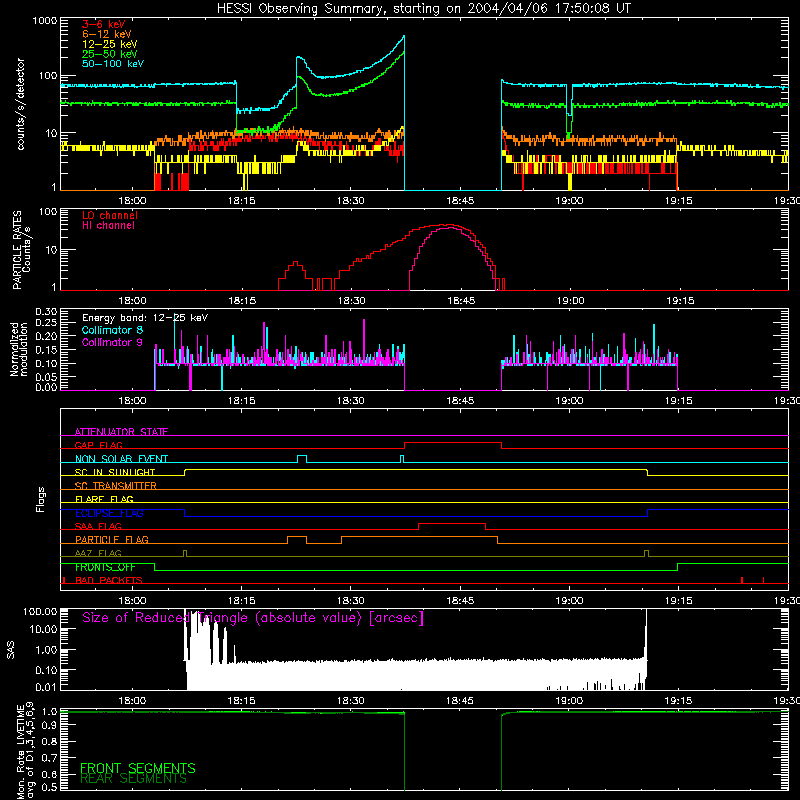Image resolution: width=800 pixels, height=800 pixels.
Task: Click the Energy band: 12-25 keV label
Action: click(145, 318)
